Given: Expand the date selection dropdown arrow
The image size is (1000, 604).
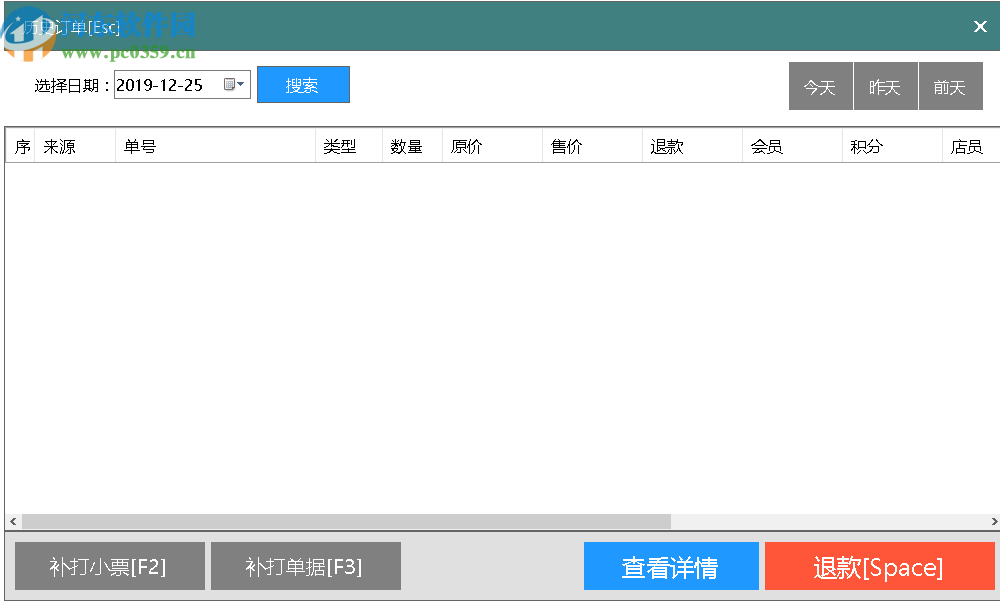Looking at the screenshot, I should (x=242, y=85).
